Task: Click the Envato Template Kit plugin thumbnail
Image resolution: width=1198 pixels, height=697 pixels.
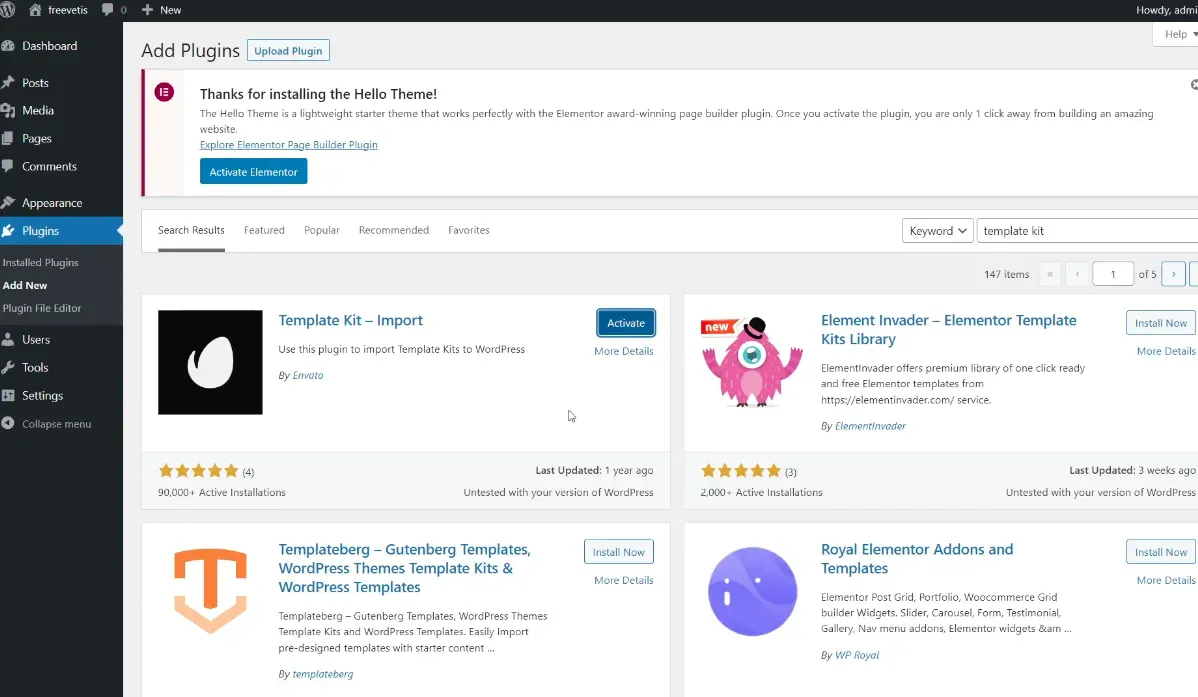Action: (x=210, y=362)
